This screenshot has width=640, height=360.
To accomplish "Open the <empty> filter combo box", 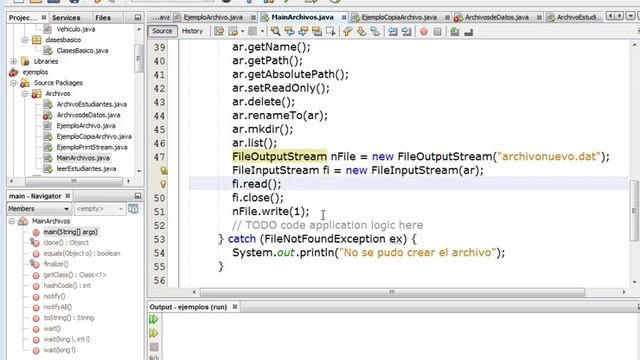I will (99, 209).
